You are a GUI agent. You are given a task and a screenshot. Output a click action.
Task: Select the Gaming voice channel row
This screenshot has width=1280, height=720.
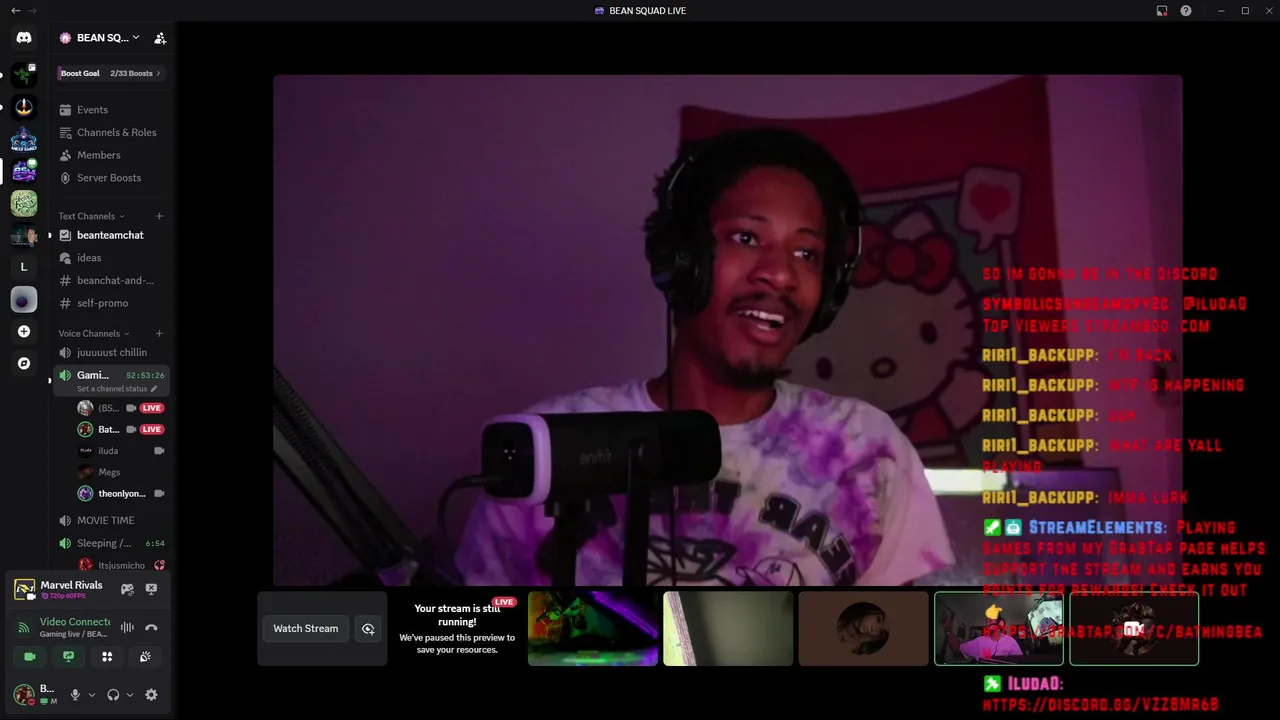coord(111,380)
